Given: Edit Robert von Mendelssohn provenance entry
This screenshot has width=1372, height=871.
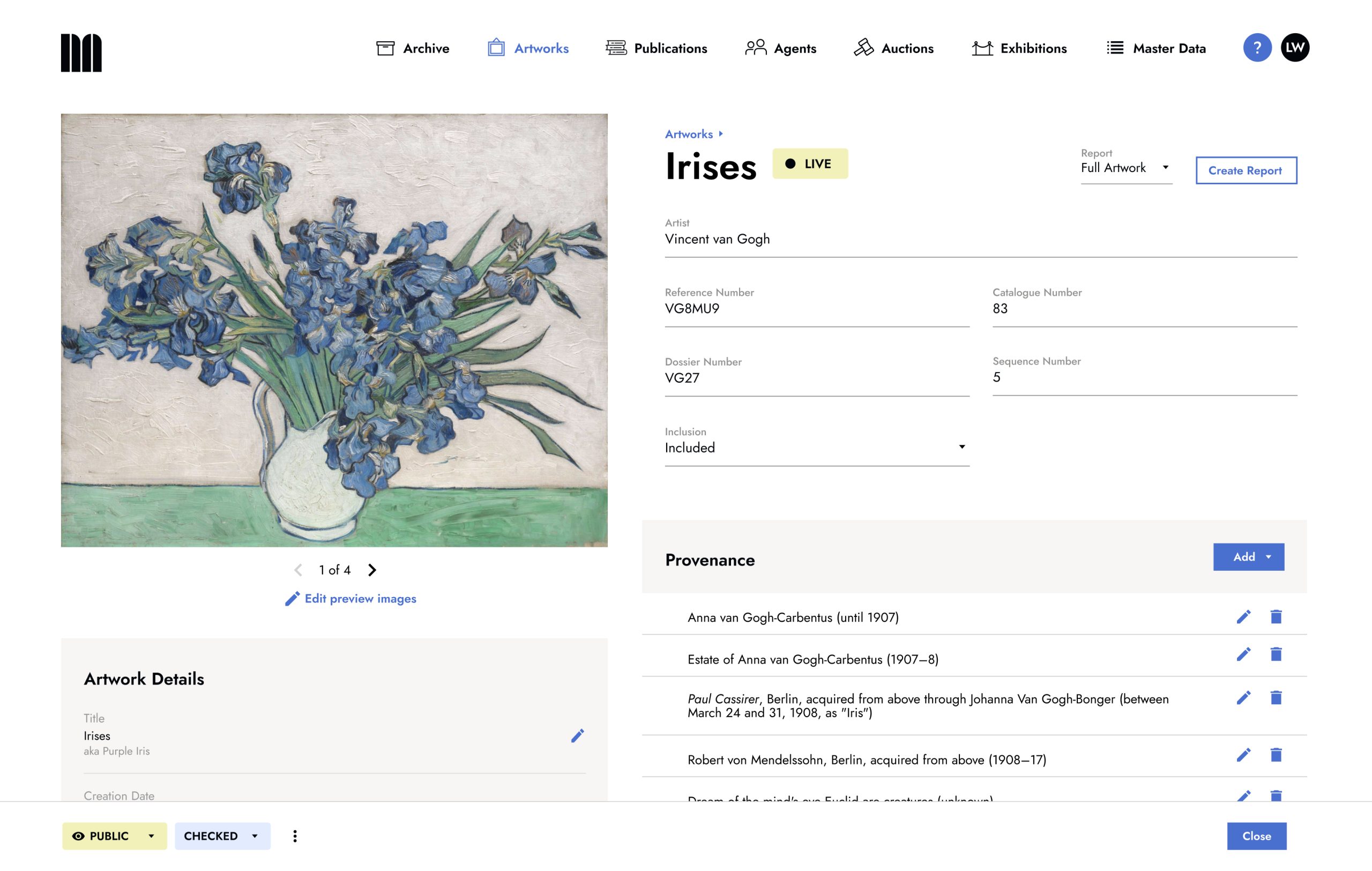Looking at the screenshot, I should point(1243,755).
